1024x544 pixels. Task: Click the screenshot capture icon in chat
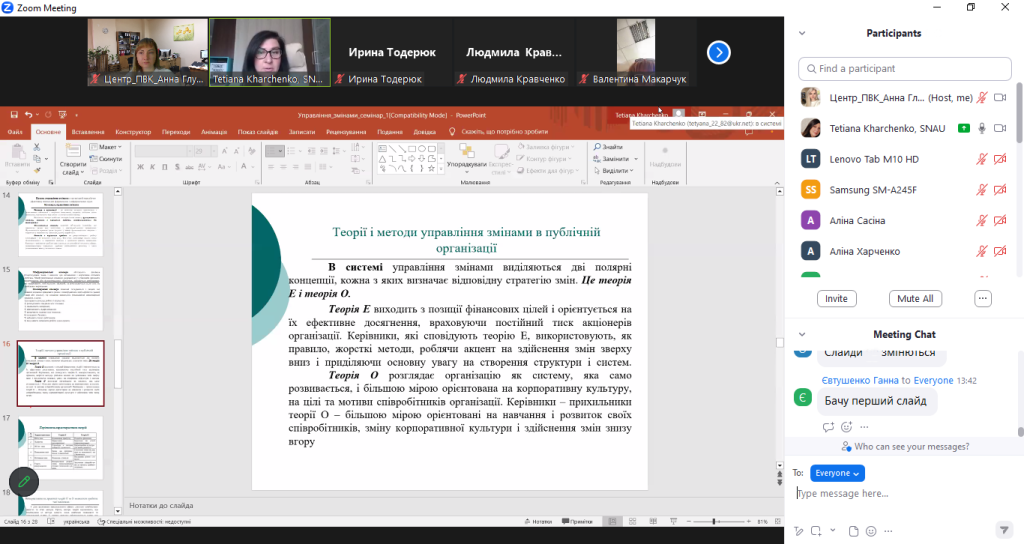(x=817, y=530)
